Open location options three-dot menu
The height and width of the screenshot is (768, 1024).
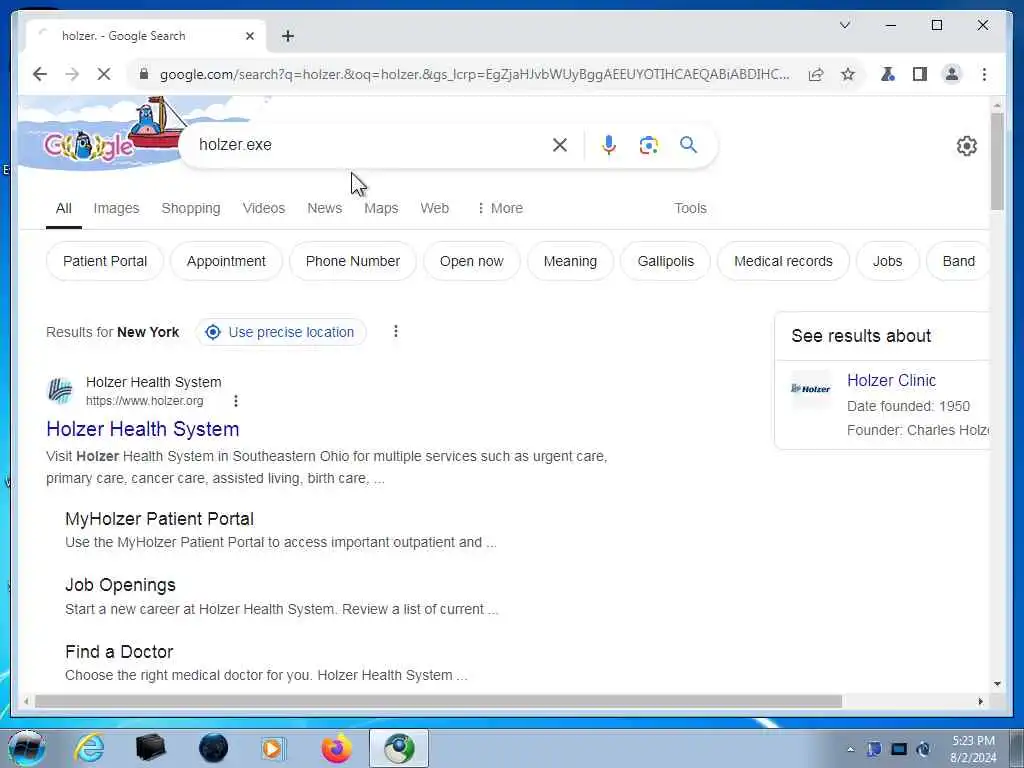(x=395, y=332)
